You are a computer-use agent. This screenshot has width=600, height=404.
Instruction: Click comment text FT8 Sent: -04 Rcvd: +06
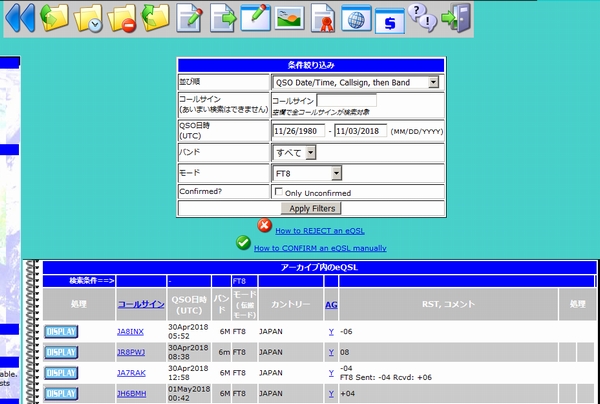tap(386, 378)
